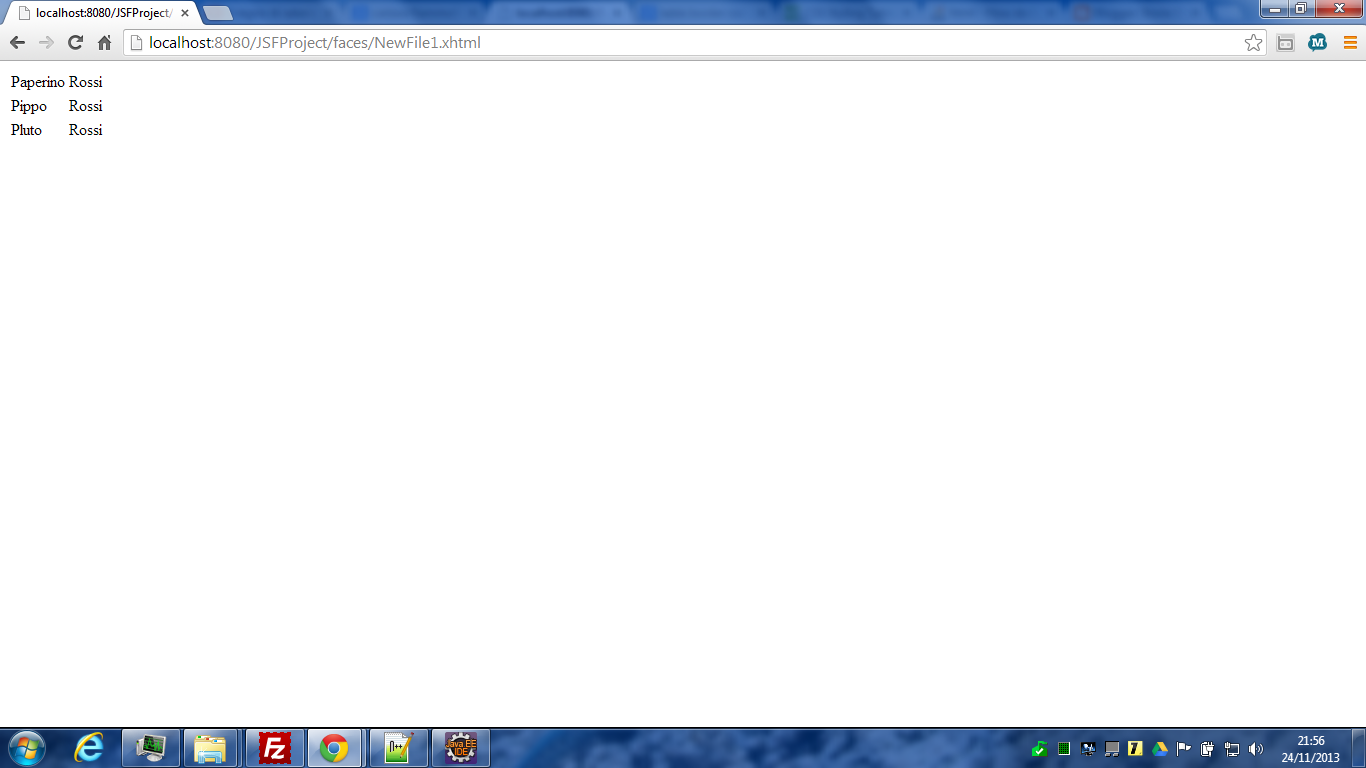Screen dimensions: 1366x768
Task: Minimize the Chrome window
Action: pos(1274,9)
